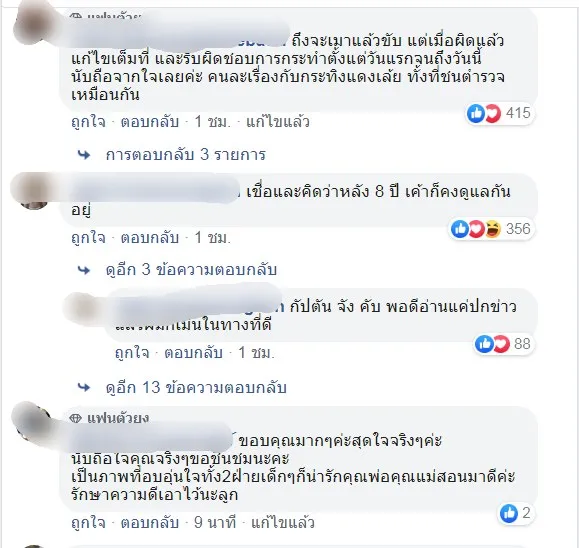This screenshot has width=579, height=548.
Task: Click the laughing emoji reaction beside 356
Action: coord(493,229)
